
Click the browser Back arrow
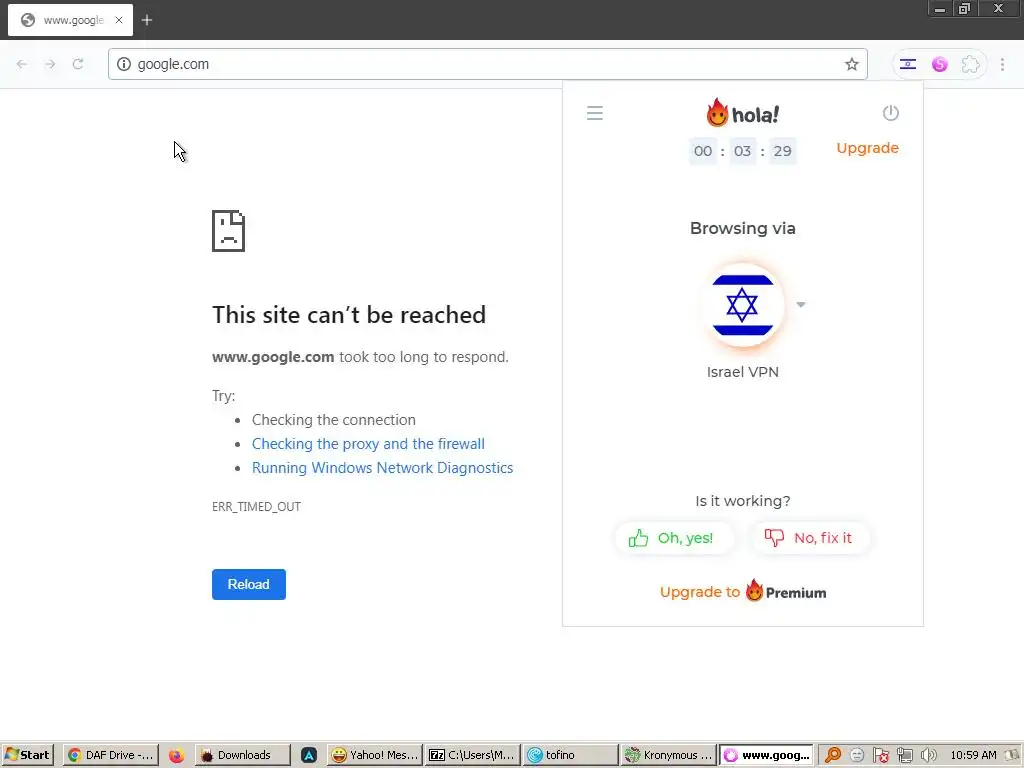point(22,64)
